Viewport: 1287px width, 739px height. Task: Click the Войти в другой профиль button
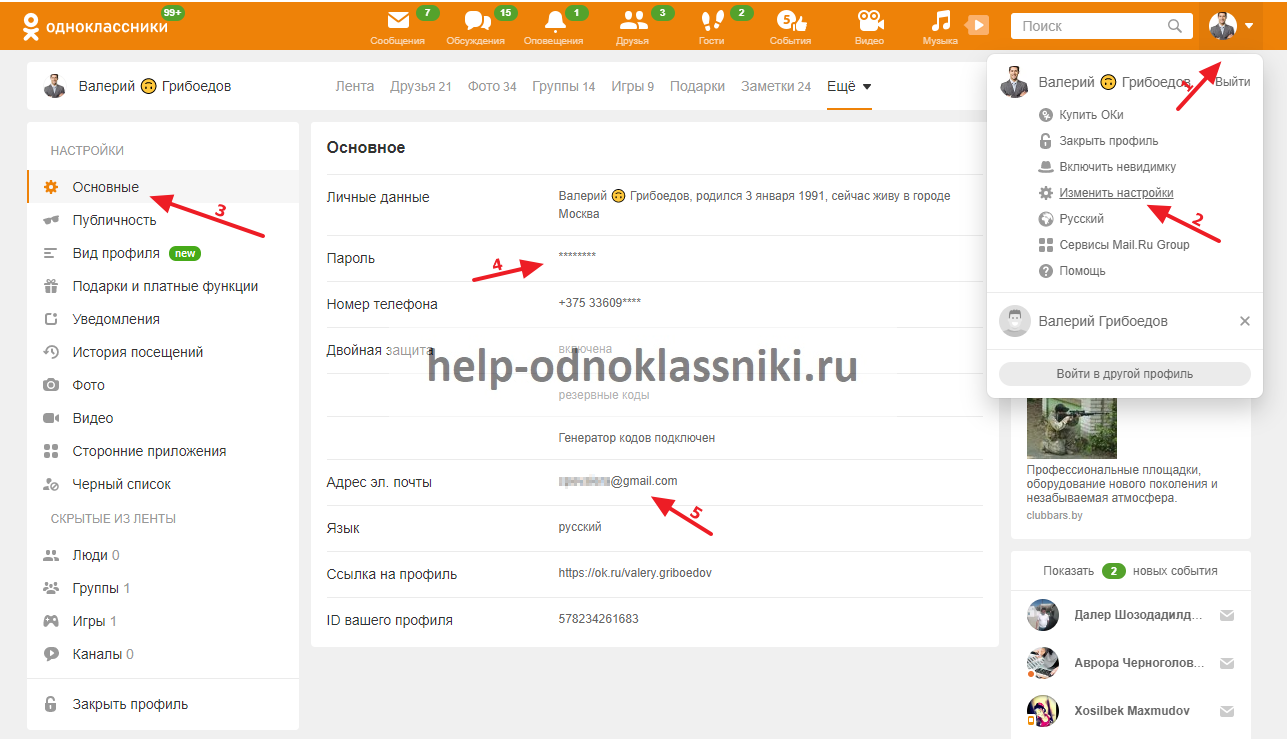click(x=1124, y=374)
